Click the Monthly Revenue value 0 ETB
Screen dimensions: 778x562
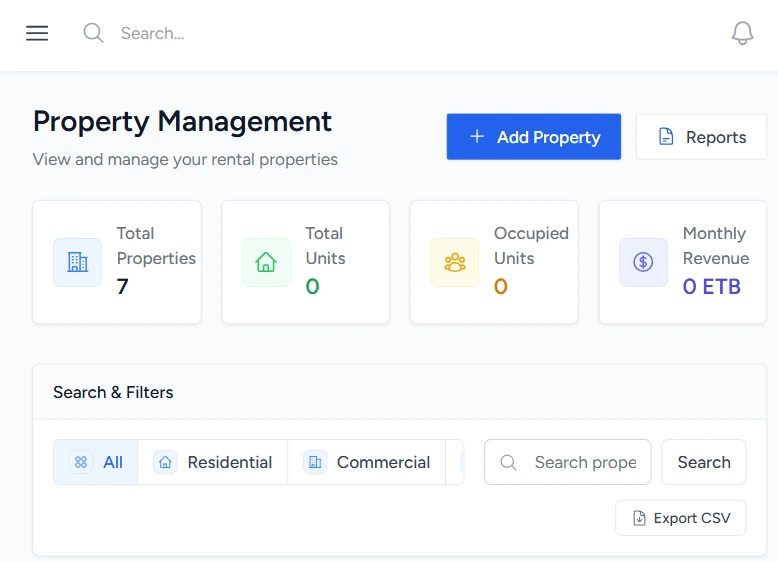click(x=712, y=287)
